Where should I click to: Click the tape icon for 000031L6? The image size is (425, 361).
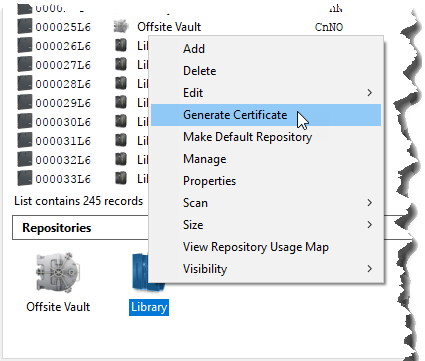tap(25, 140)
